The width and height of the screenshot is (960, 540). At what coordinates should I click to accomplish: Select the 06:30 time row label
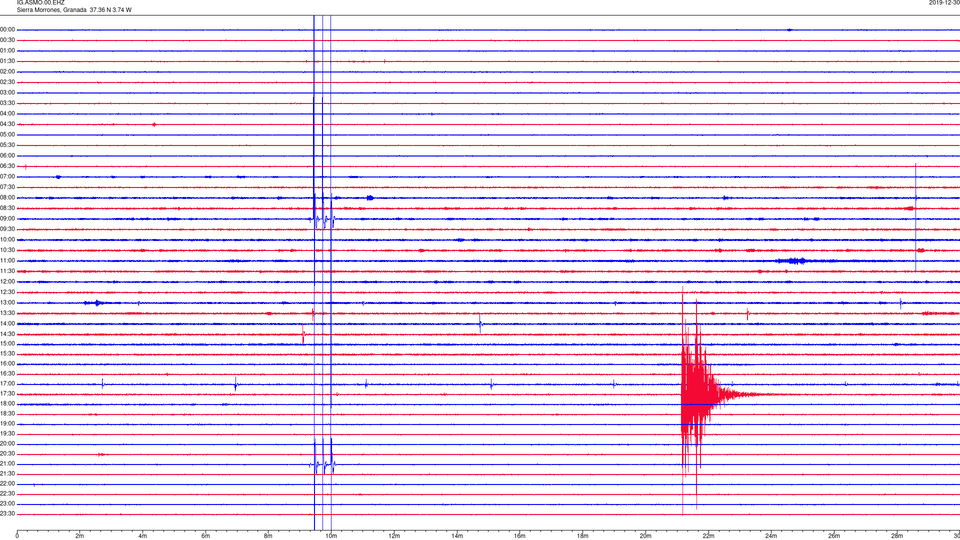7,166
